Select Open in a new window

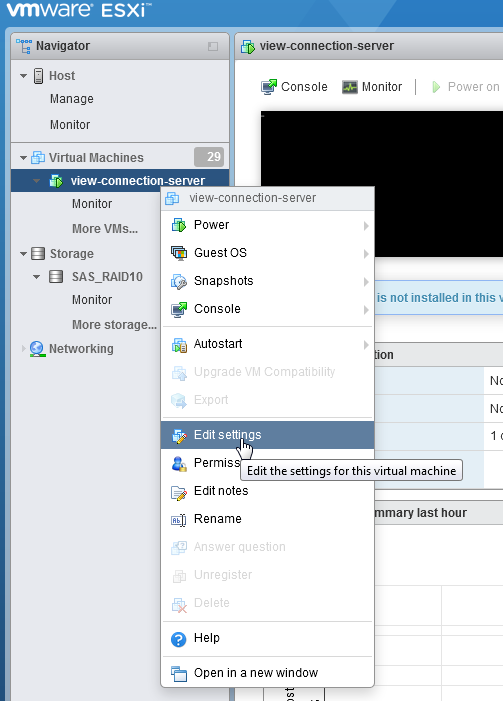coord(267,673)
